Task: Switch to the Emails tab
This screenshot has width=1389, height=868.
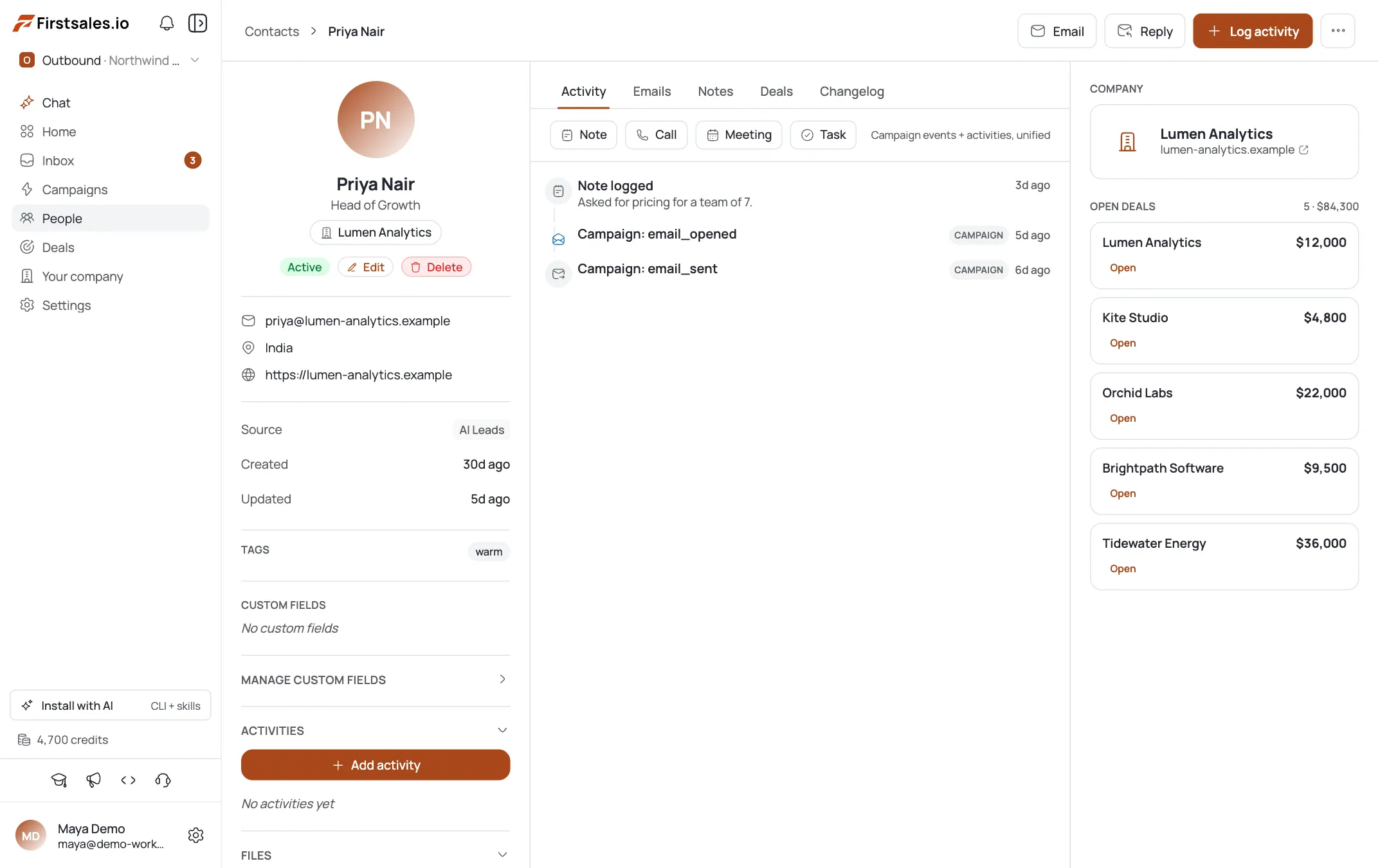Action: 651,91
